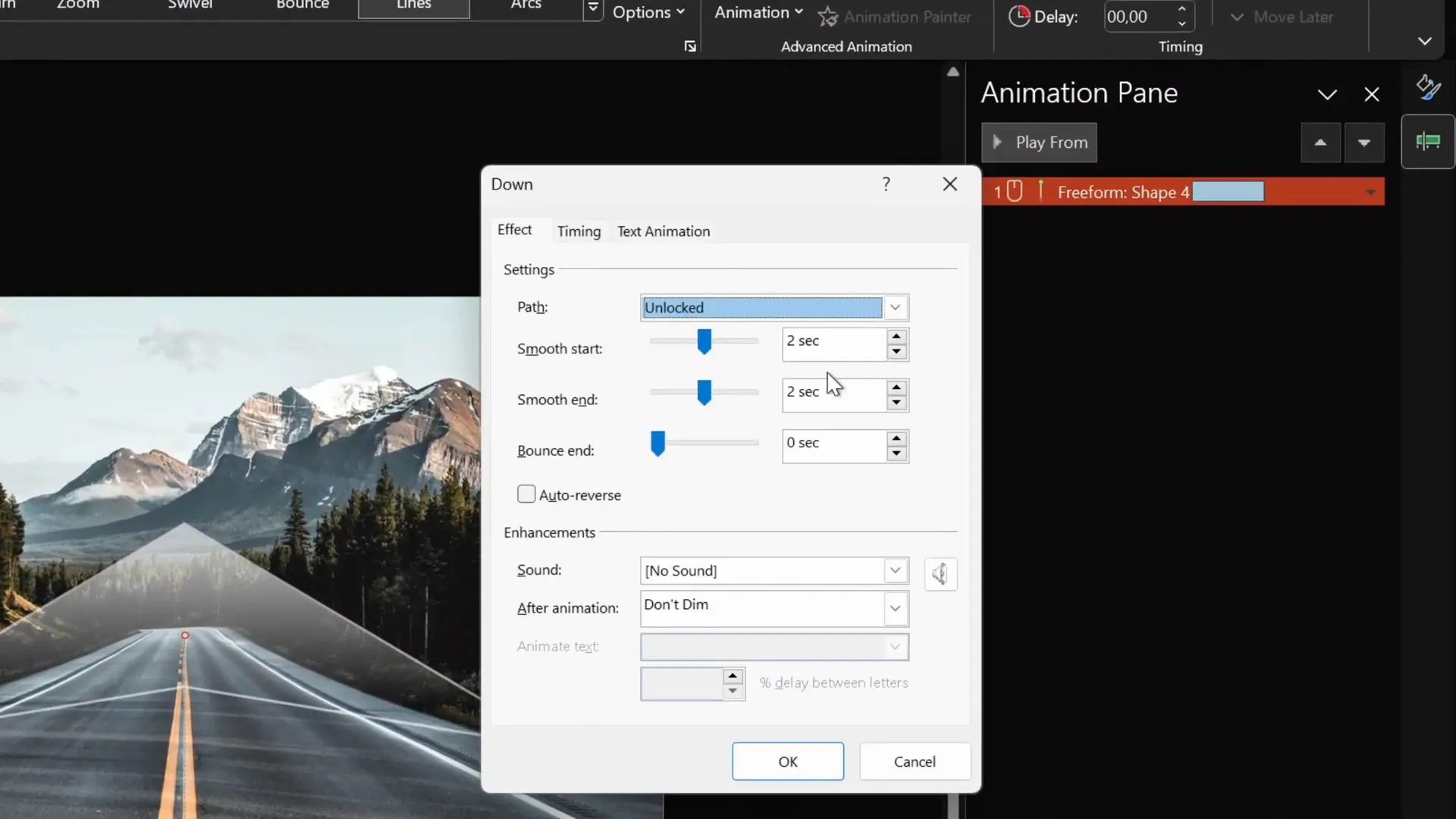Click the blue timeline bar of Shape 4
This screenshot has width=1456, height=819.
click(x=1228, y=192)
